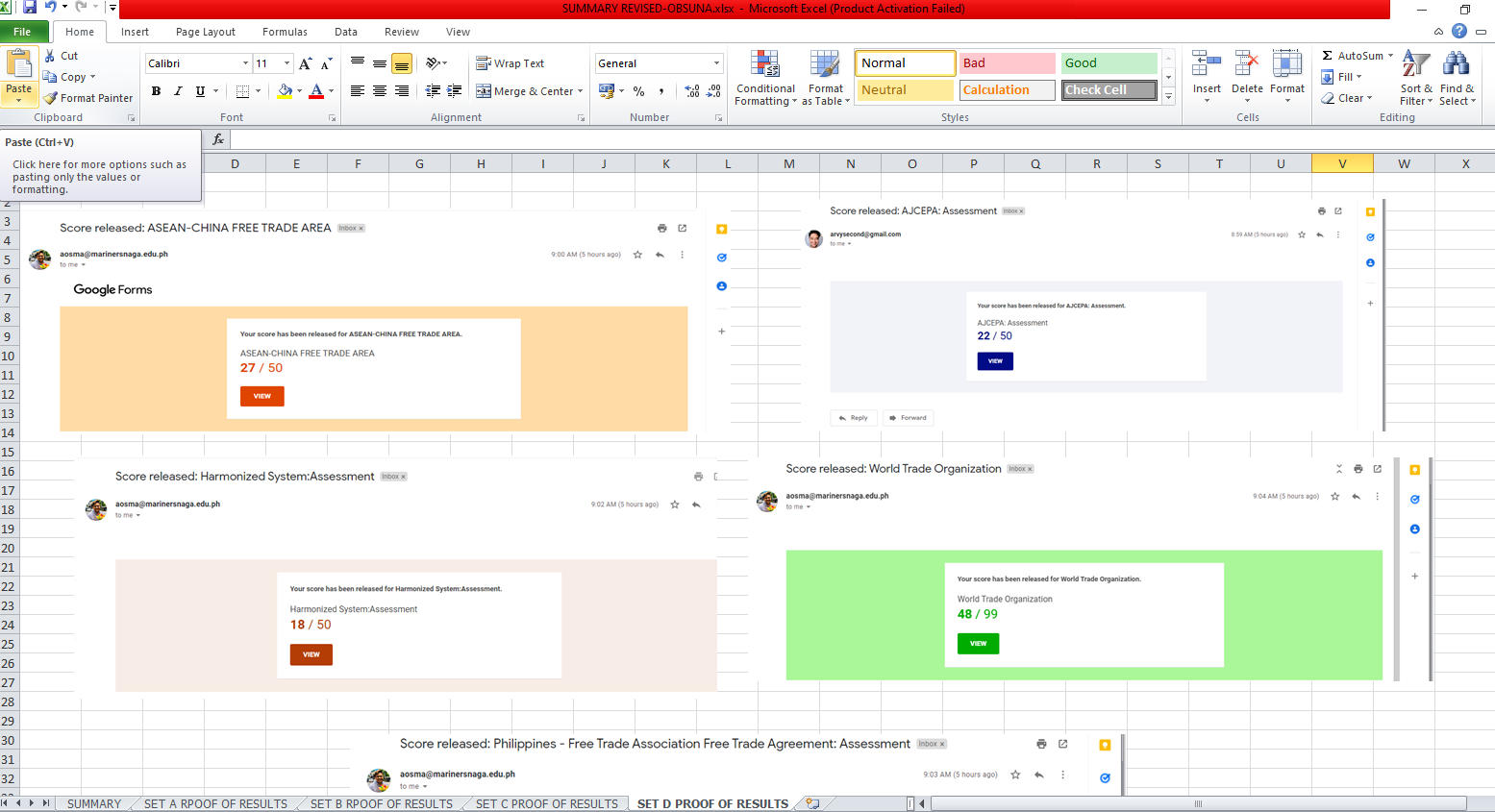Apply the yellow fill color
Viewport: 1495px width, 812px height.
coord(285,91)
